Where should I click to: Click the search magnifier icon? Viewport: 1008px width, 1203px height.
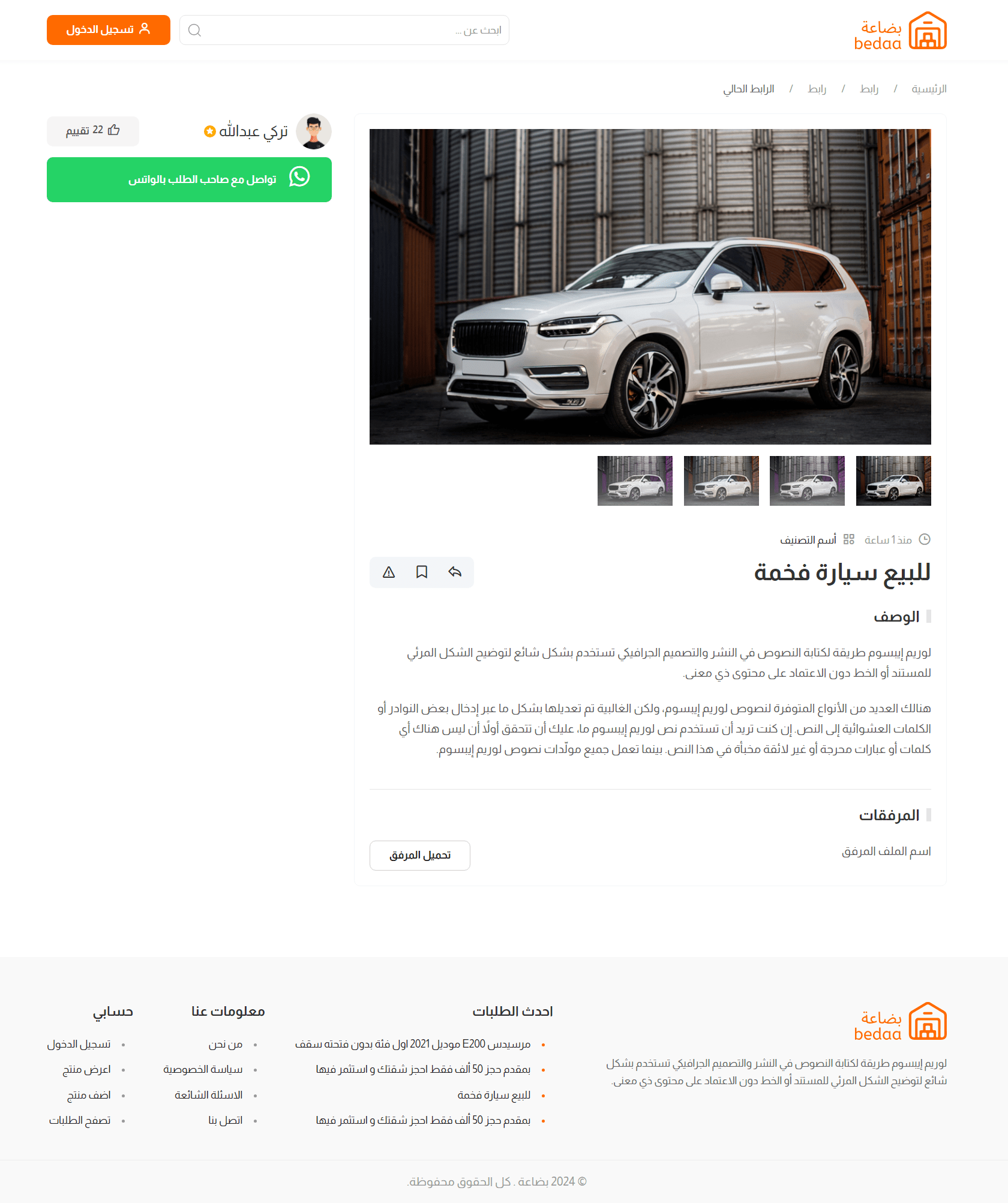click(194, 30)
